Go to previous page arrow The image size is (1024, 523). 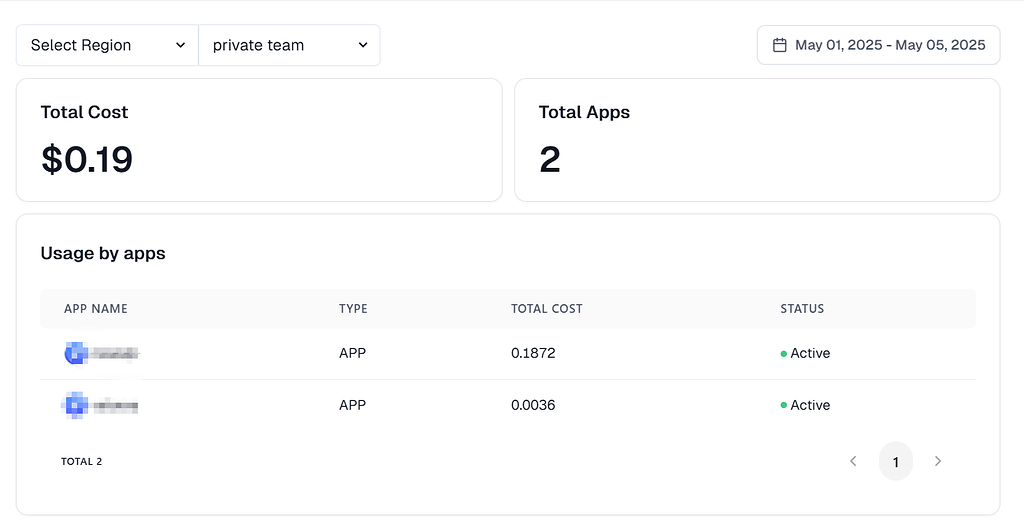(x=853, y=461)
